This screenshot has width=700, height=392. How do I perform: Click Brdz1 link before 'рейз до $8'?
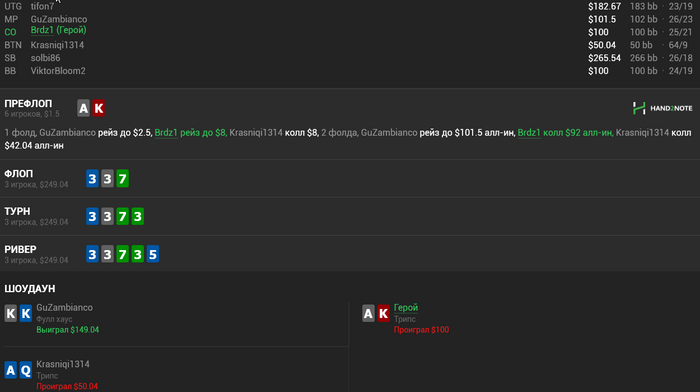click(x=166, y=133)
